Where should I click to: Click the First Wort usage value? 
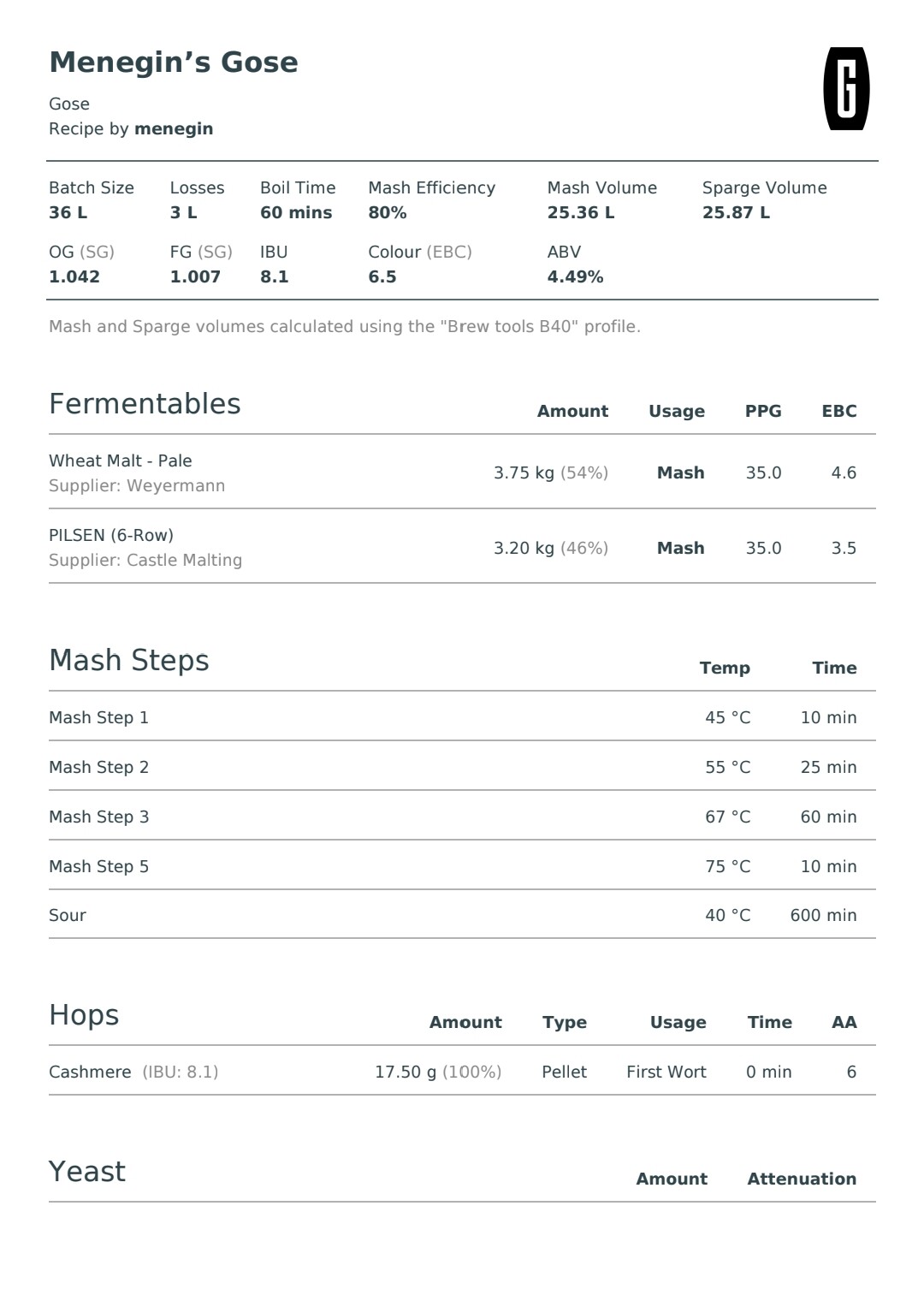click(x=666, y=1072)
